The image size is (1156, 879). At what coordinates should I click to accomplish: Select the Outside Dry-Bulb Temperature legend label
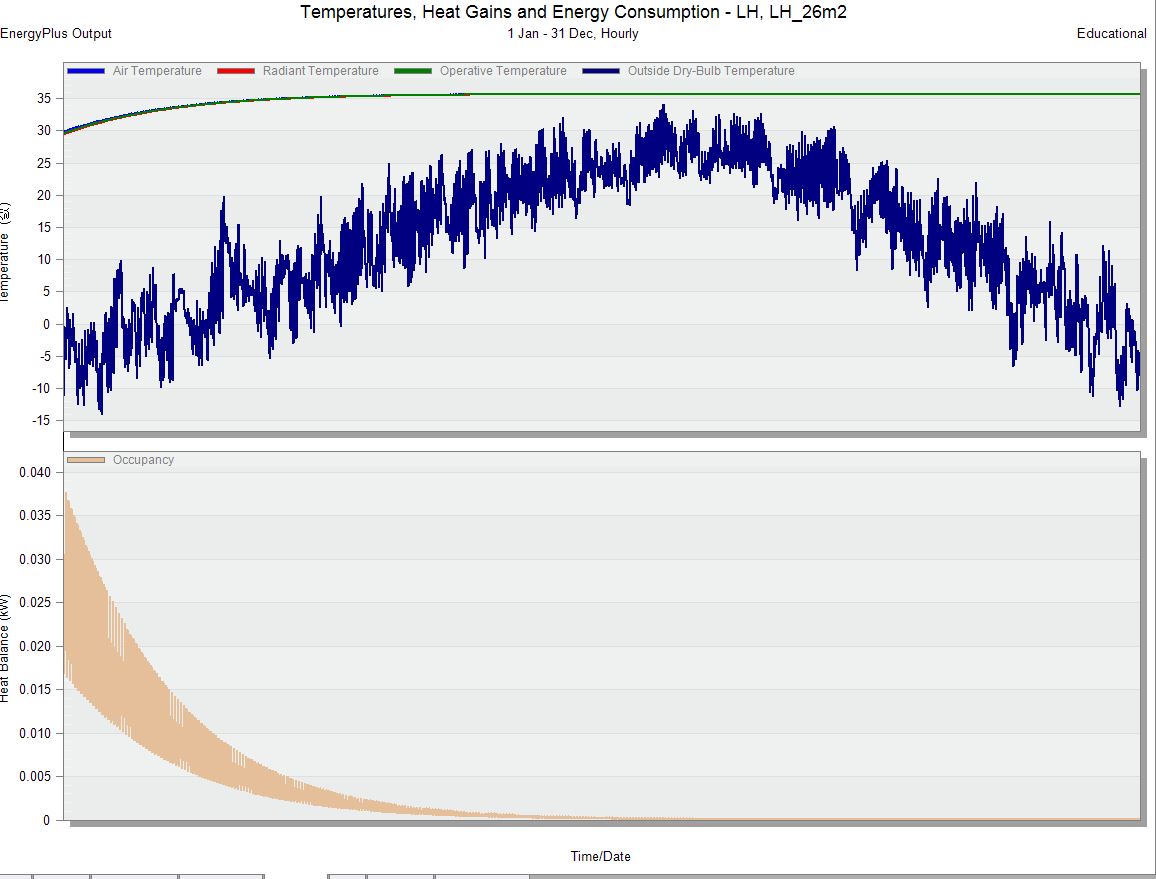[711, 71]
